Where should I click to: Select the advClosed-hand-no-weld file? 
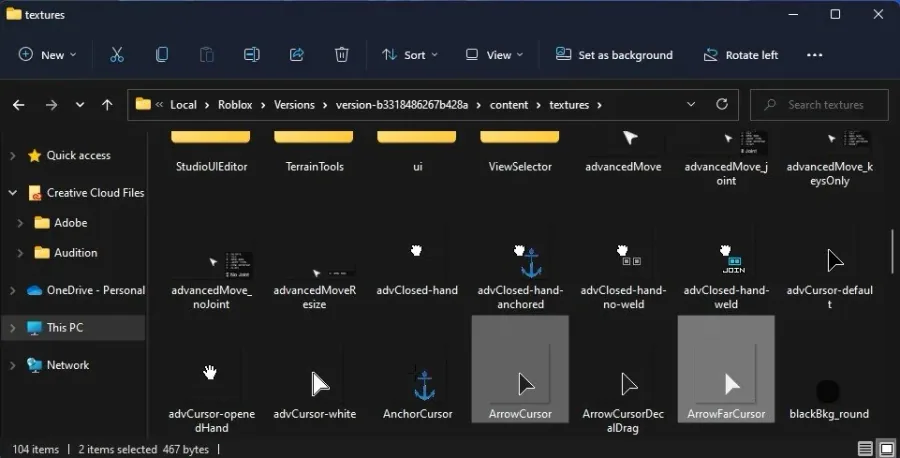click(x=623, y=277)
